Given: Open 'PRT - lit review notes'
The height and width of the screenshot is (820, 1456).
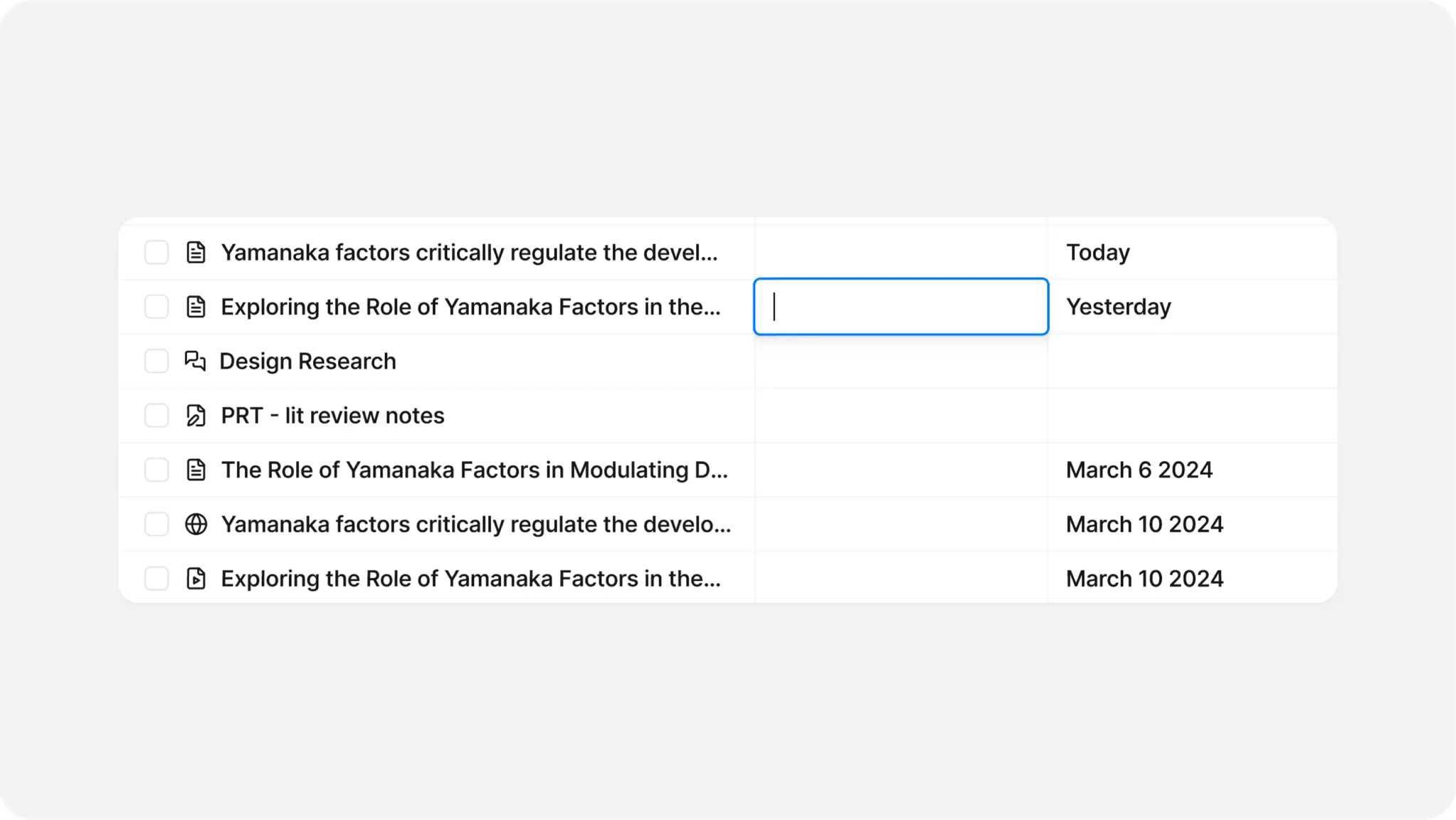Looking at the screenshot, I should point(332,415).
